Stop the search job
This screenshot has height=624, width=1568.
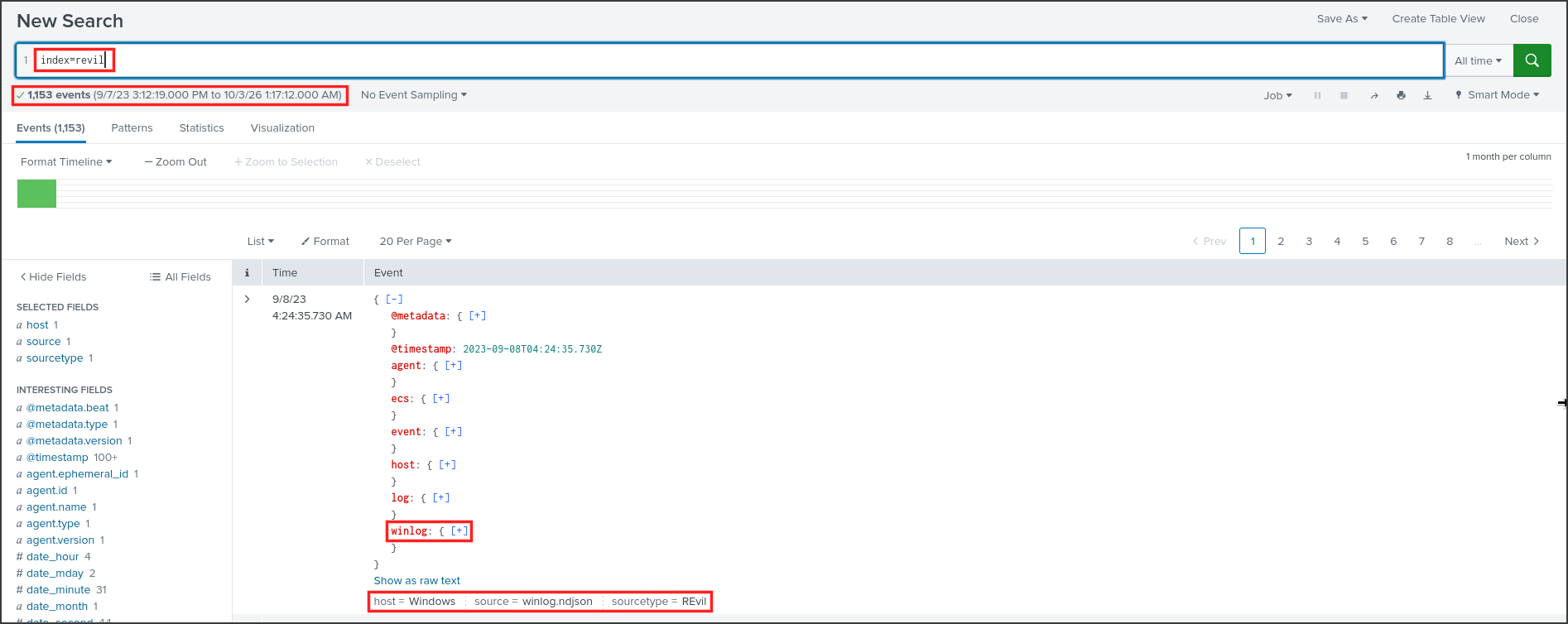coord(1344,95)
